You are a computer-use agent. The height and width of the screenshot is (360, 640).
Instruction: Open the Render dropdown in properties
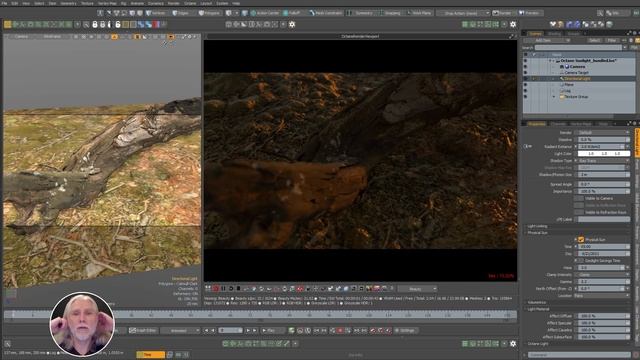point(603,133)
